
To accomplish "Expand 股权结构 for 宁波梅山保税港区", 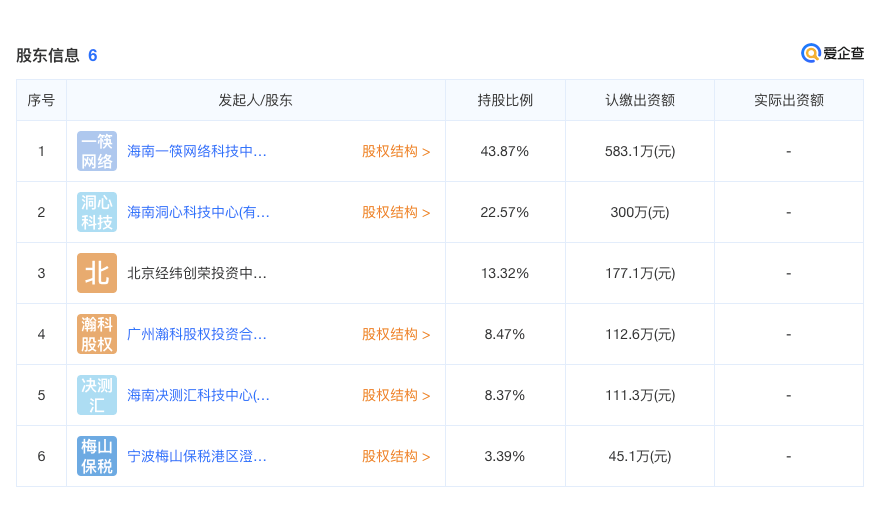I will click(396, 456).
